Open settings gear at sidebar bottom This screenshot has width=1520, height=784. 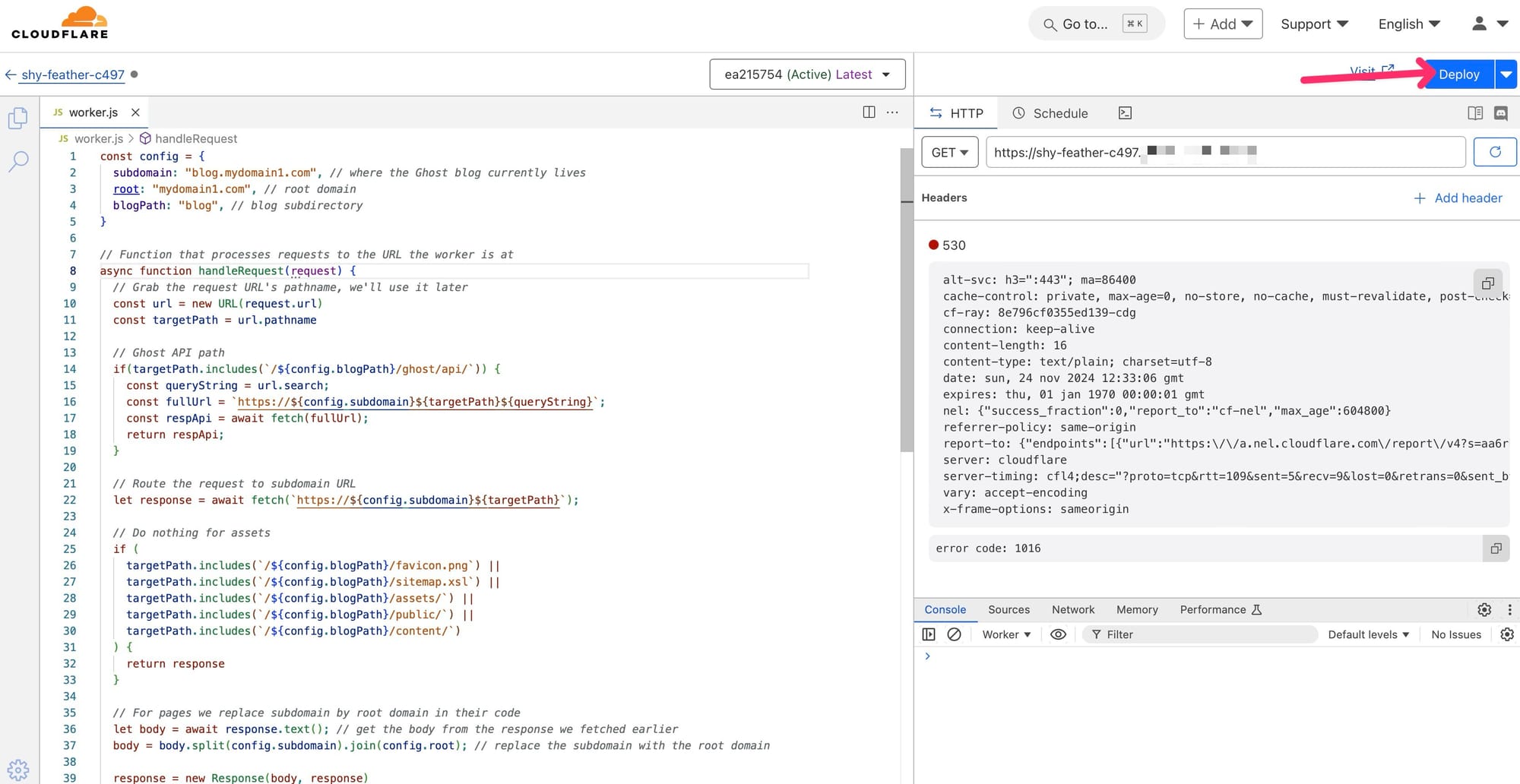pyautogui.click(x=18, y=769)
